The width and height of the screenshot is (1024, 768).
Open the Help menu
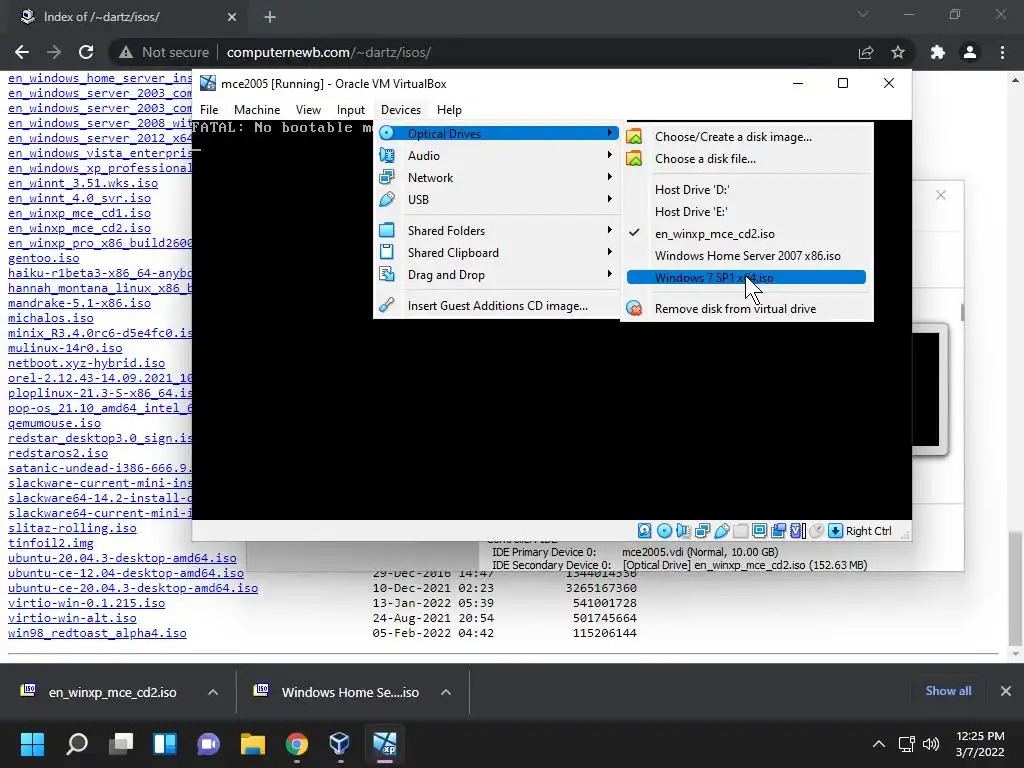coord(449,110)
